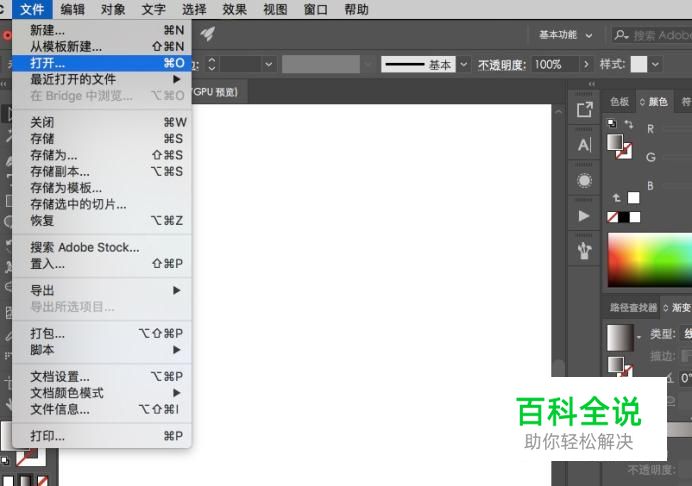Switch to the Swatches (色板) tab

coord(620,102)
